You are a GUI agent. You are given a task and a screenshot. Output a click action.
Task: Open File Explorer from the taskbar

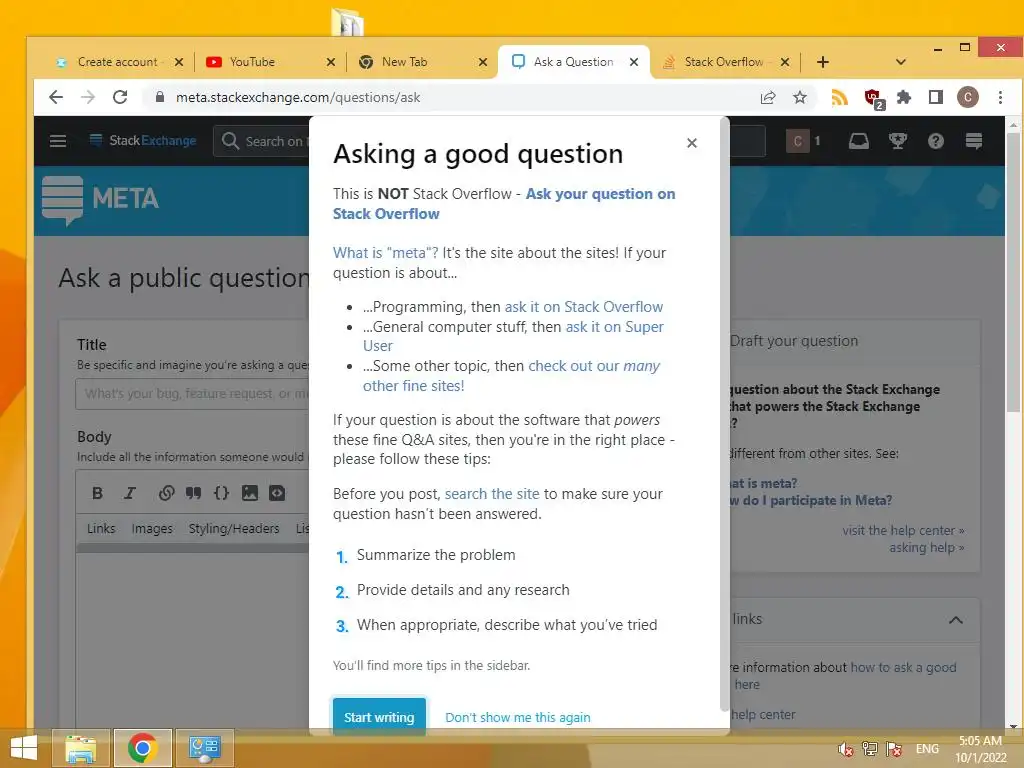click(80, 748)
